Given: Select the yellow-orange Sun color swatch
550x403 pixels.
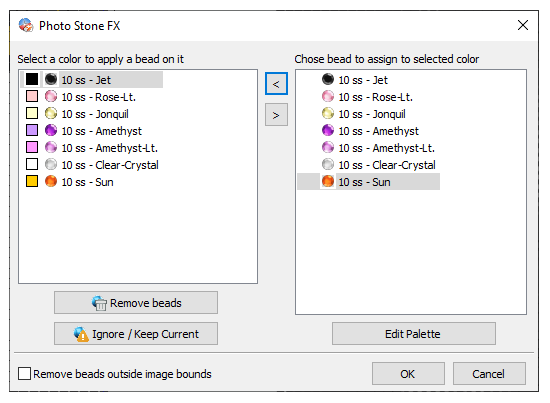Looking at the screenshot, I should (x=32, y=181).
